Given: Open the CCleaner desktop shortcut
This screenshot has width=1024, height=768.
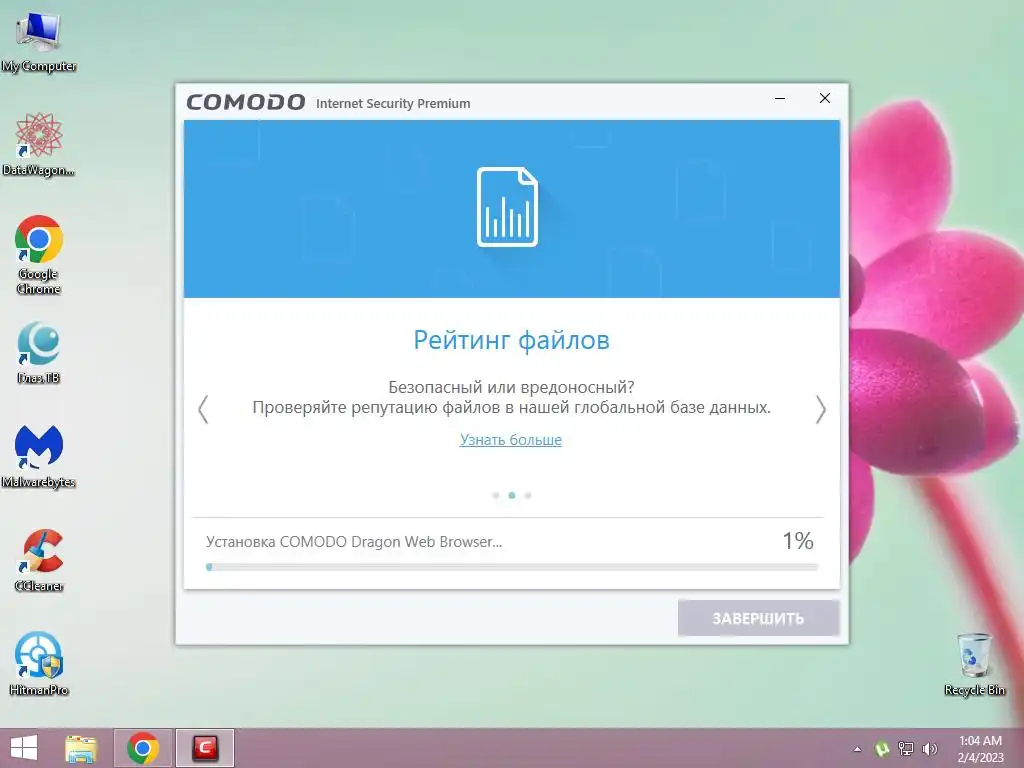Looking at the screenshot, I should tap(39, 560).
